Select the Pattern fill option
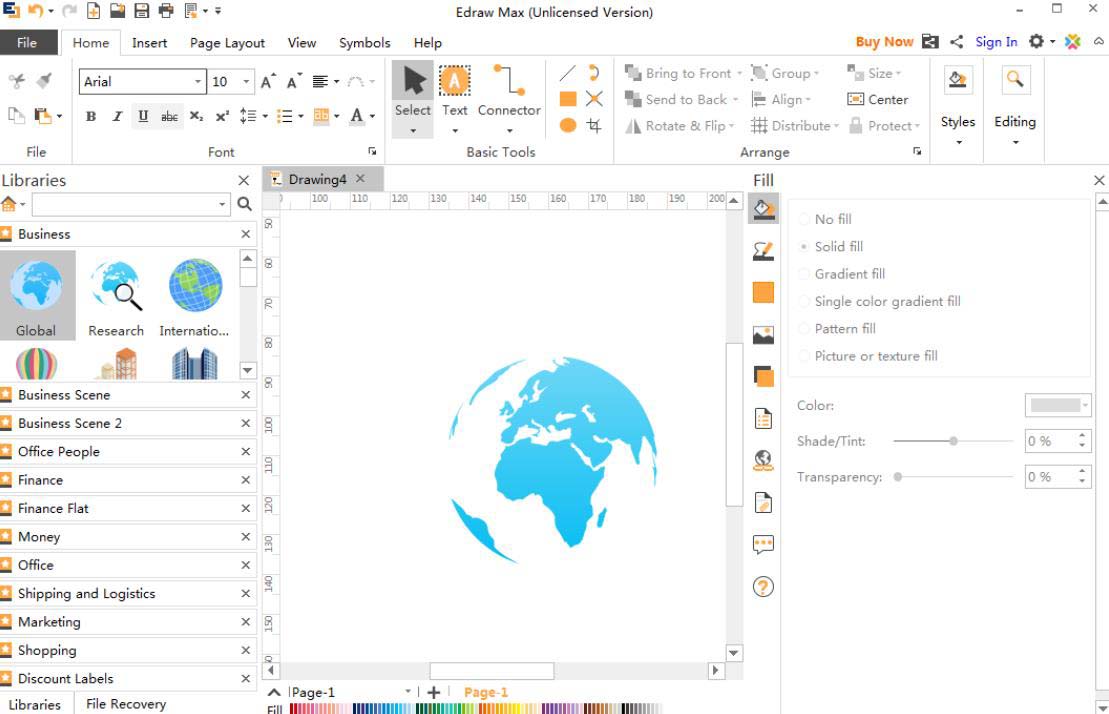This screenshot has height=714, width=1109. tap(837, 329)
